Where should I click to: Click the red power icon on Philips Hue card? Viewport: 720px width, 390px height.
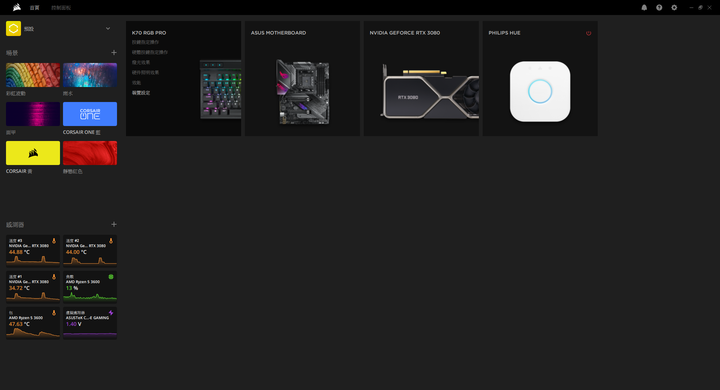click(x=588, y=33)
